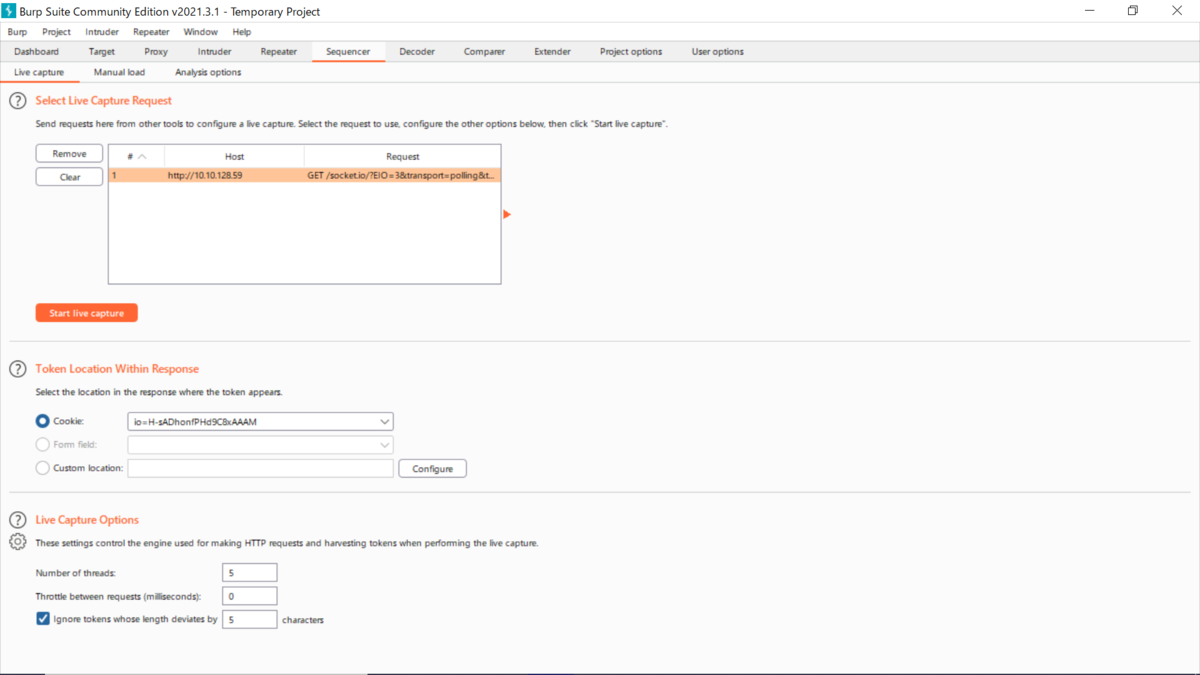Open help for Token Location Within Response

click(17, 369)
